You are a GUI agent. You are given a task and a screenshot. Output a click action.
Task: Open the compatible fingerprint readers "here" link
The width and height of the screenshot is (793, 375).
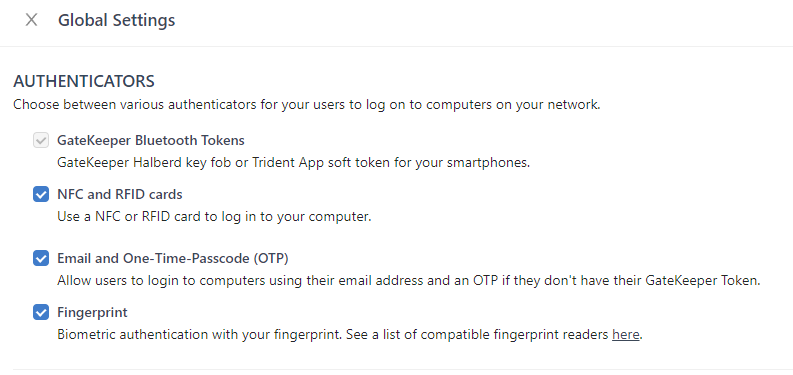coord(626,335)
